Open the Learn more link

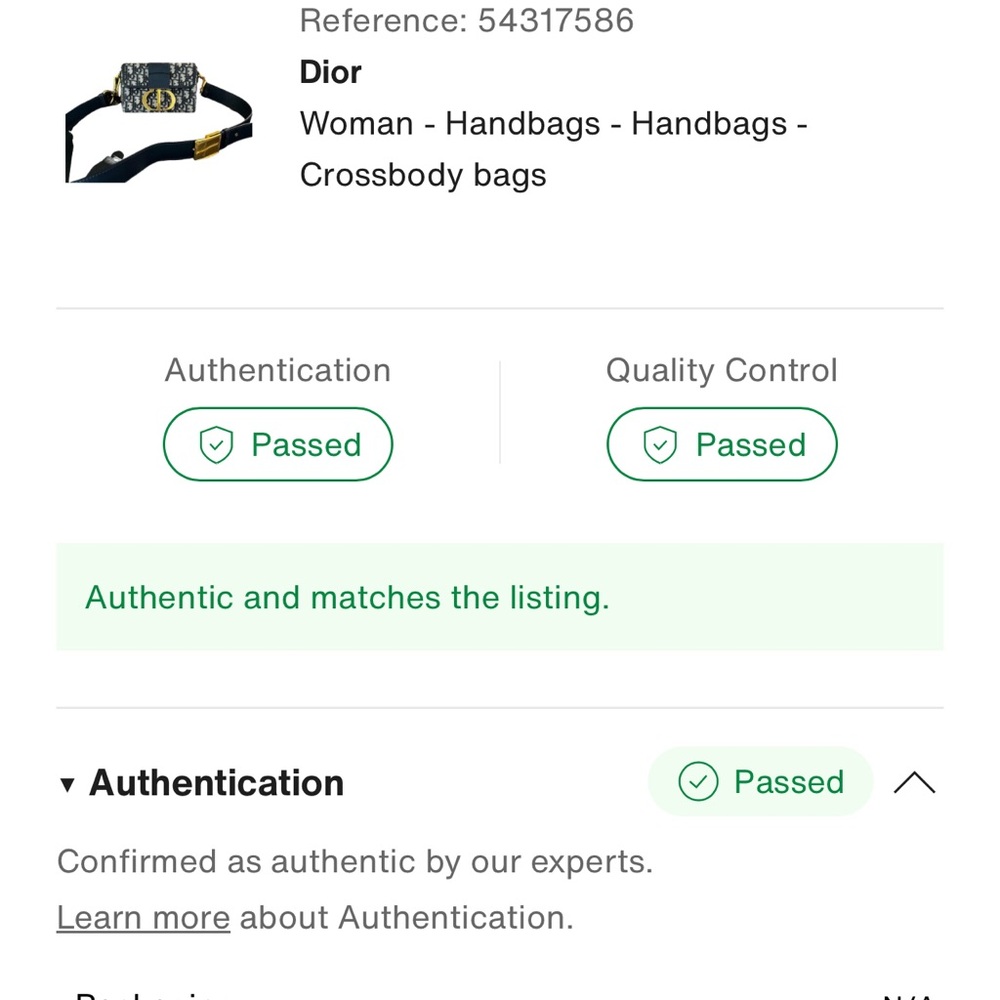(x=143, y=917)
